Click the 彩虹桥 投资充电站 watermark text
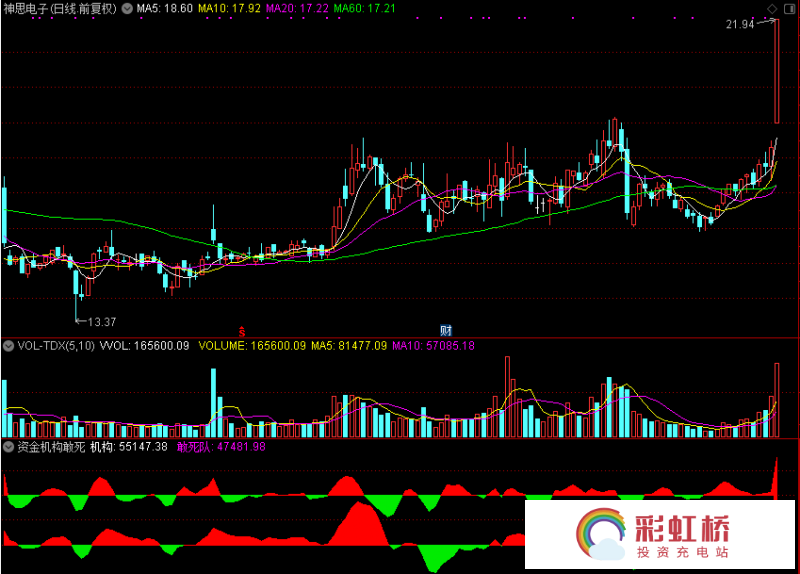Screen dimensions: 800x574 click(683, 537)
